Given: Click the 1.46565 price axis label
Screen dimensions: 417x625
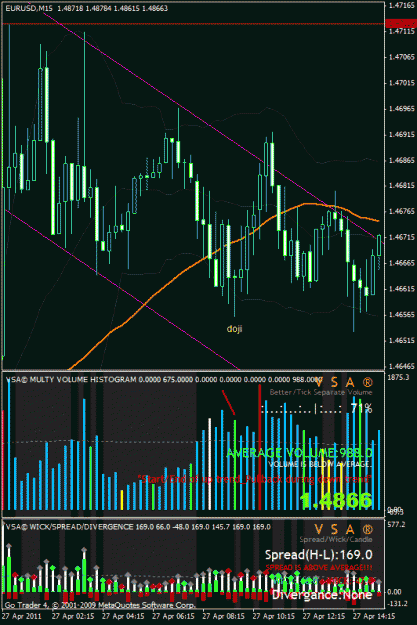Looking at the screenshot, I should (x=401, y=314).
